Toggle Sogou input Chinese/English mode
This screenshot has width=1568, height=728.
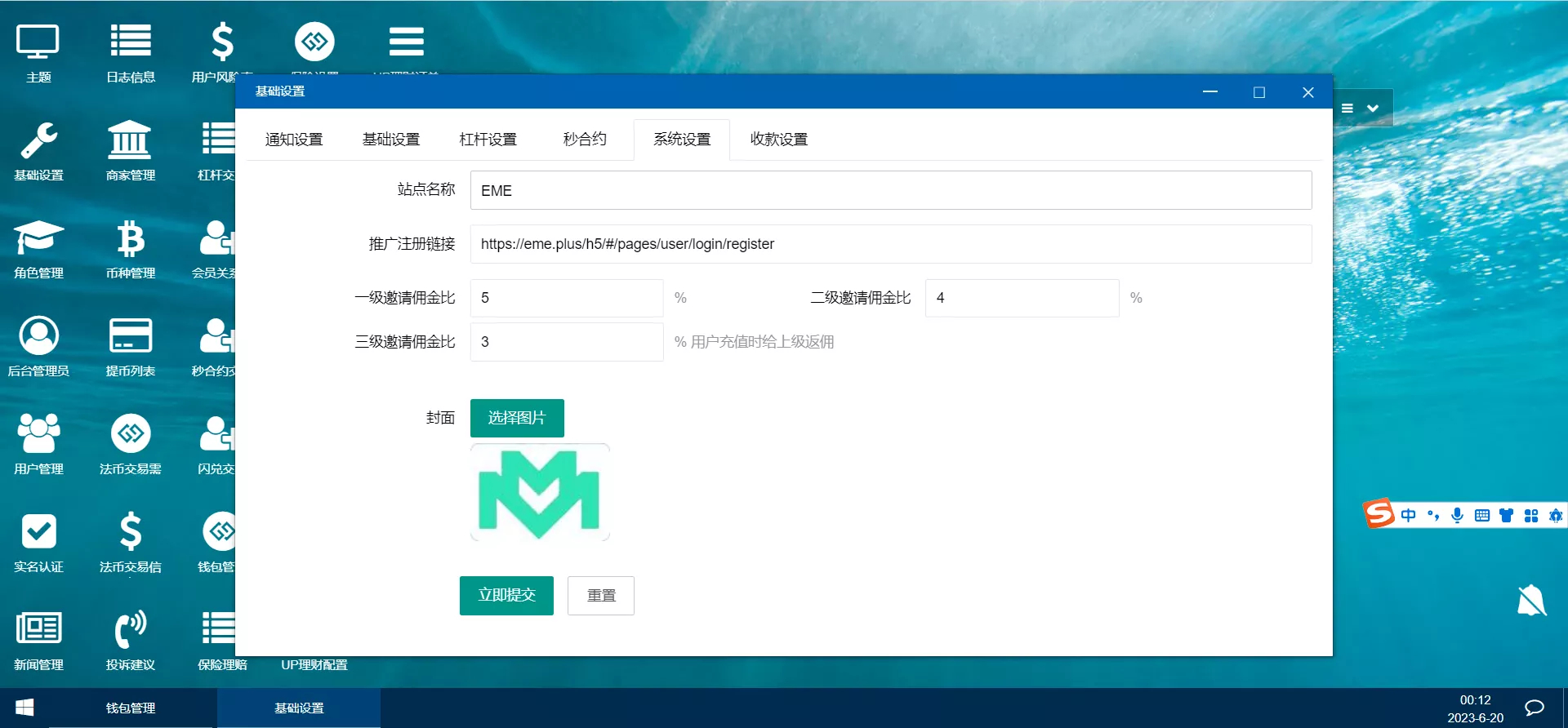coord(1409,515)
